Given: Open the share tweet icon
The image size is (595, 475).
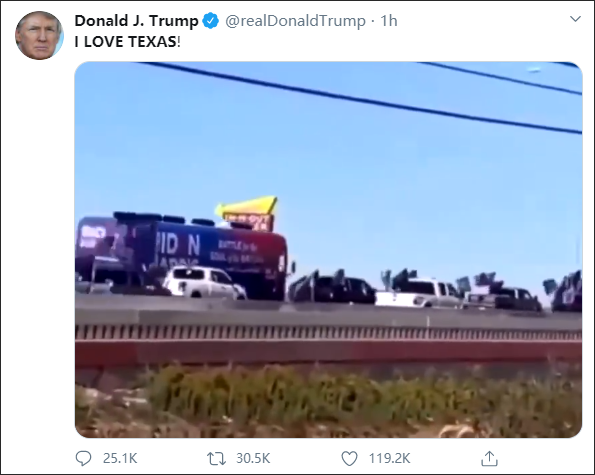Looking at the screenshot, I should pos(490,458).
